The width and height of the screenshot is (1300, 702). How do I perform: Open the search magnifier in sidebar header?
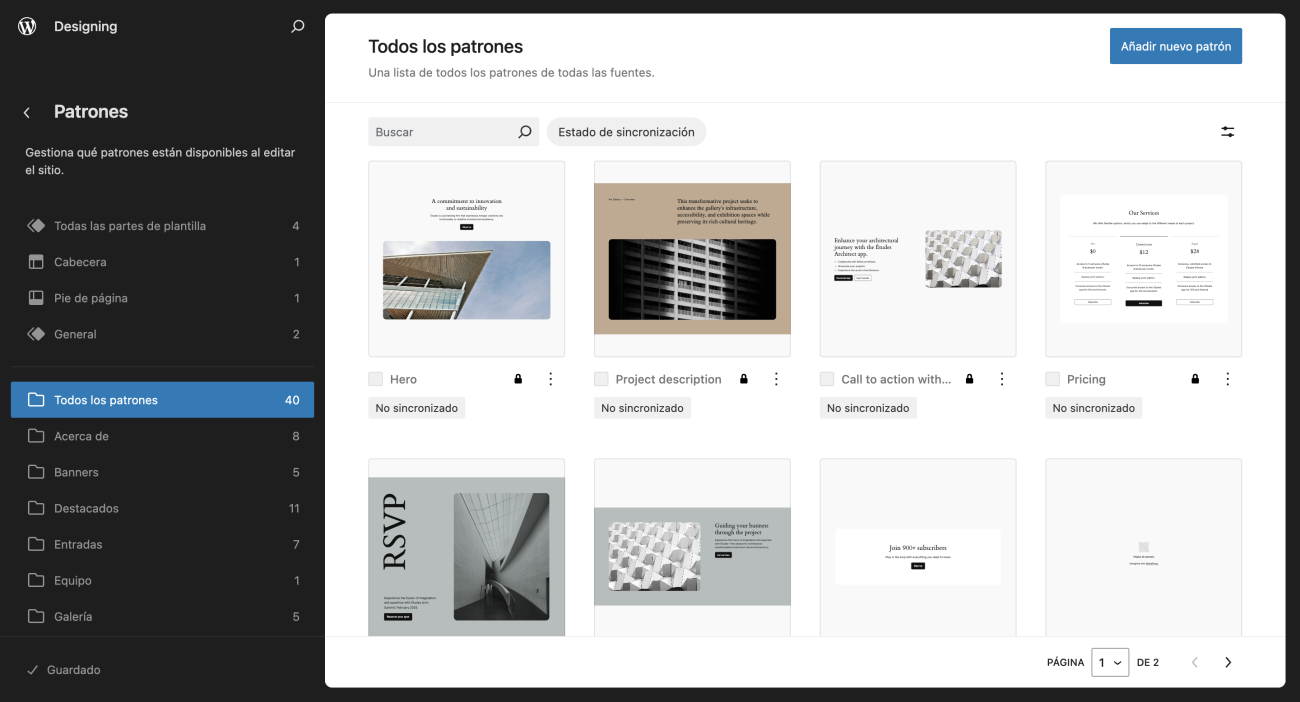pos(297,27)
